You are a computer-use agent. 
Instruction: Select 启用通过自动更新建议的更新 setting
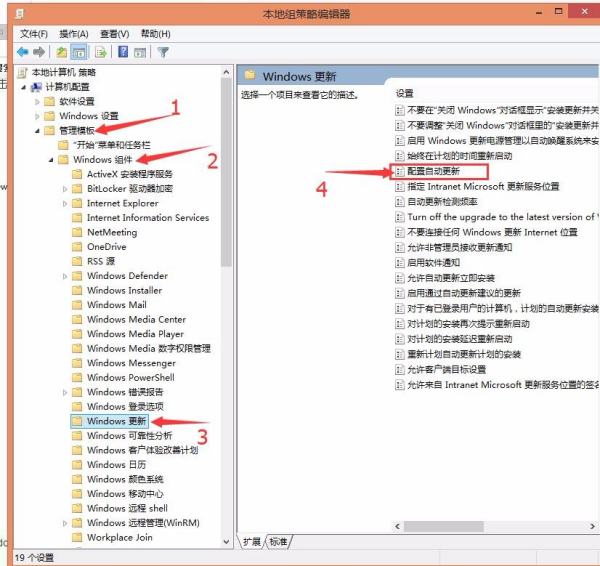[464, 293]
